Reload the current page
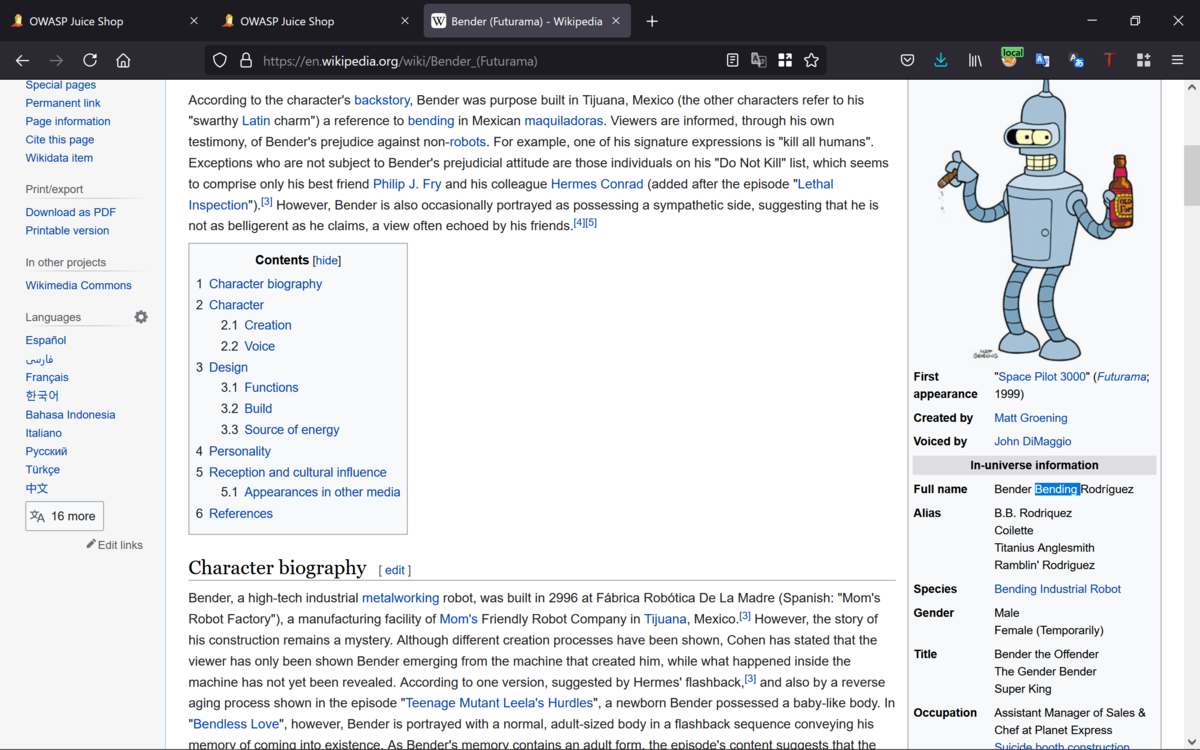The height and width of the screenshot is (750, 1200). pos(90,61)
